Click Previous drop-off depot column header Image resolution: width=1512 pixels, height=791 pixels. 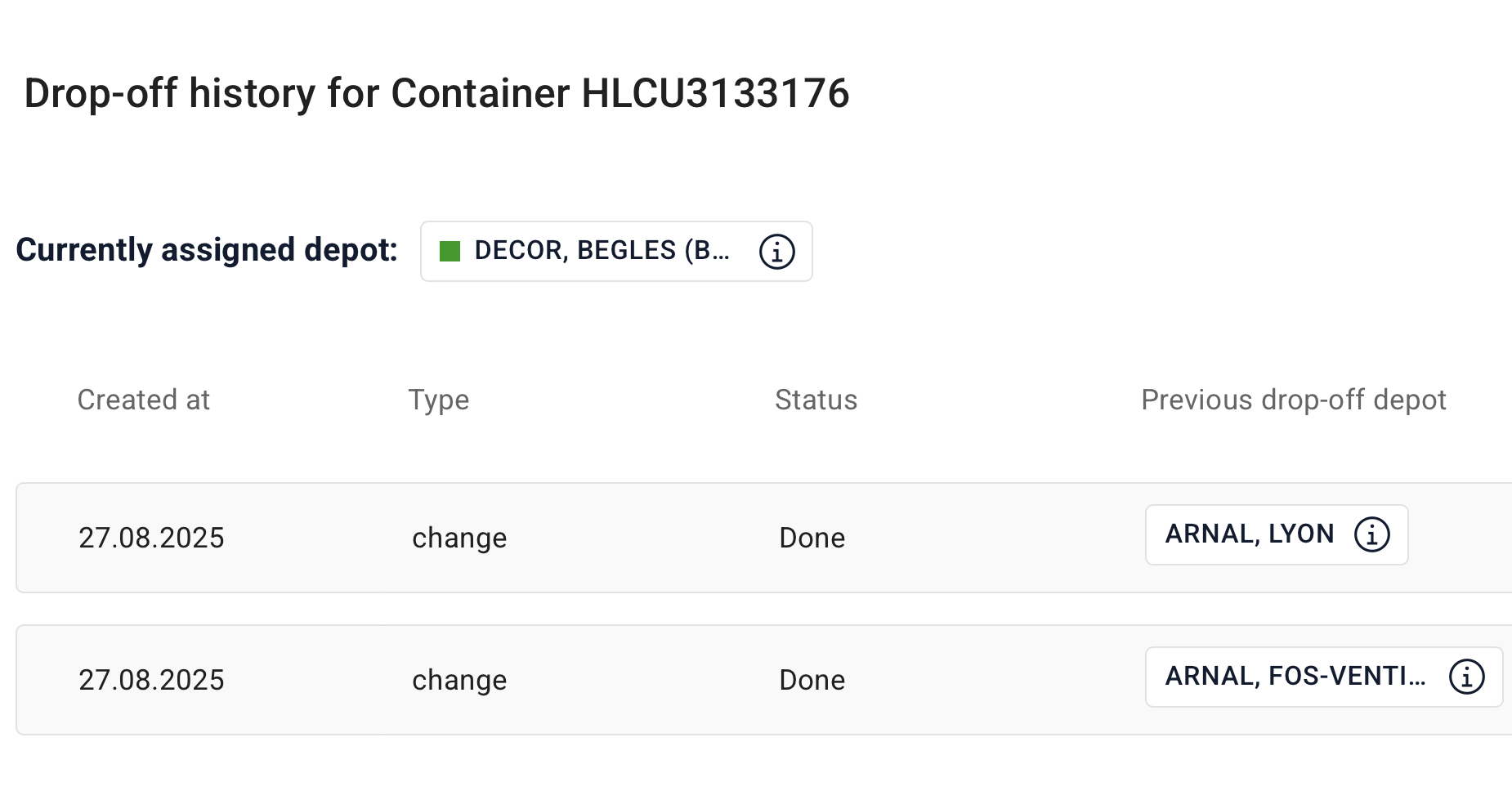coord(1294,400)
